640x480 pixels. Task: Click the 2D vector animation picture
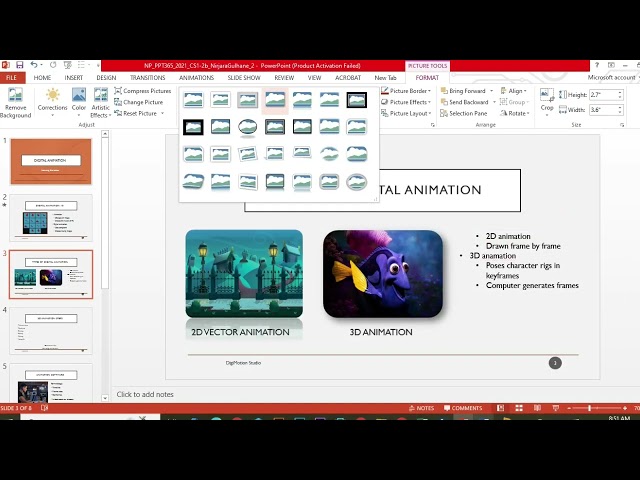(244, 274)
